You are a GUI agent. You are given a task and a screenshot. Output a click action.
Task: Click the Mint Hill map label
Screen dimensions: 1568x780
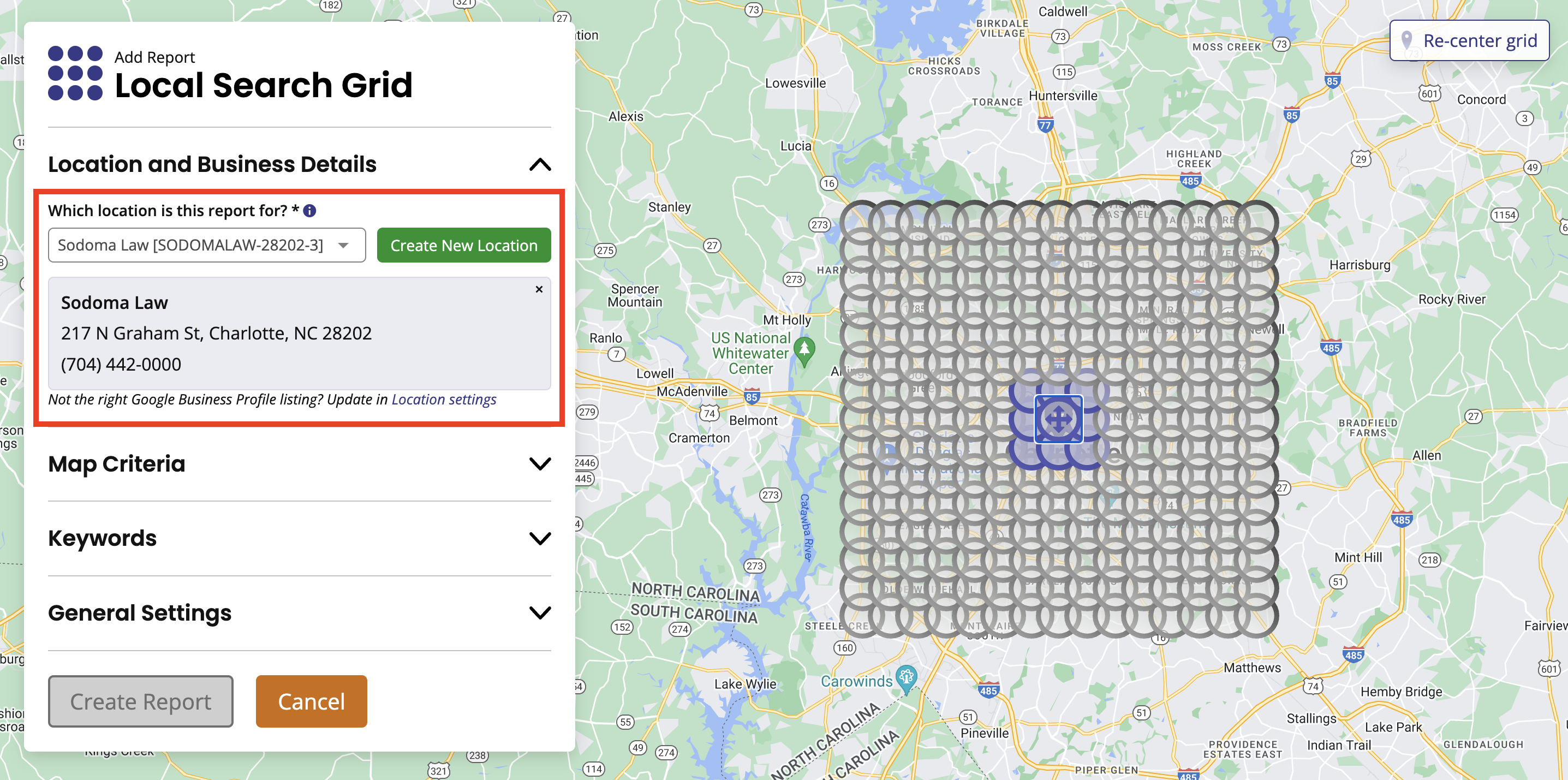pyautogui.click(x=1358, y=557)
